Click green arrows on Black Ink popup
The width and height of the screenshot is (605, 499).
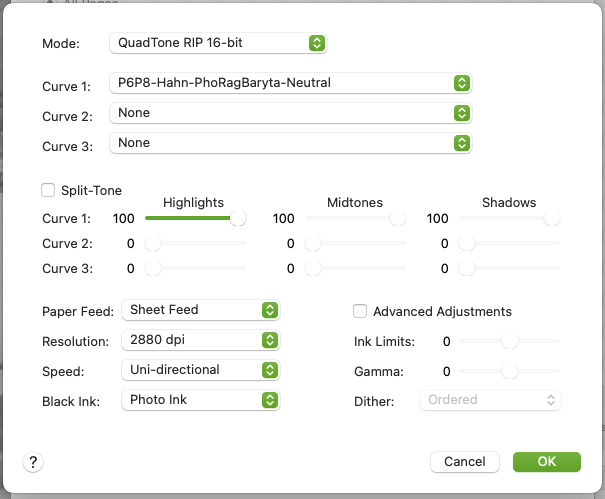[x=270, y=400]
